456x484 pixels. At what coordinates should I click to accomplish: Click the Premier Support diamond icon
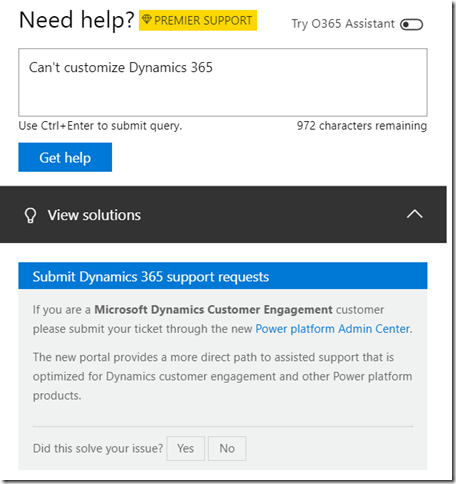coord(147,19)
